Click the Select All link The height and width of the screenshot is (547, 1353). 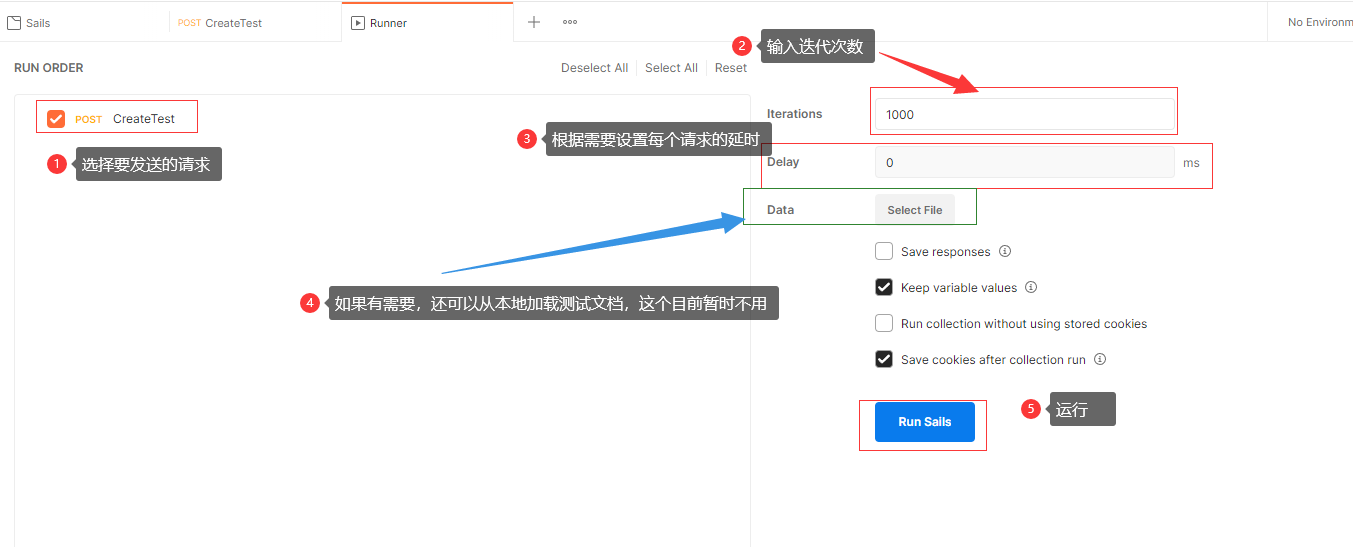[671, 68]
